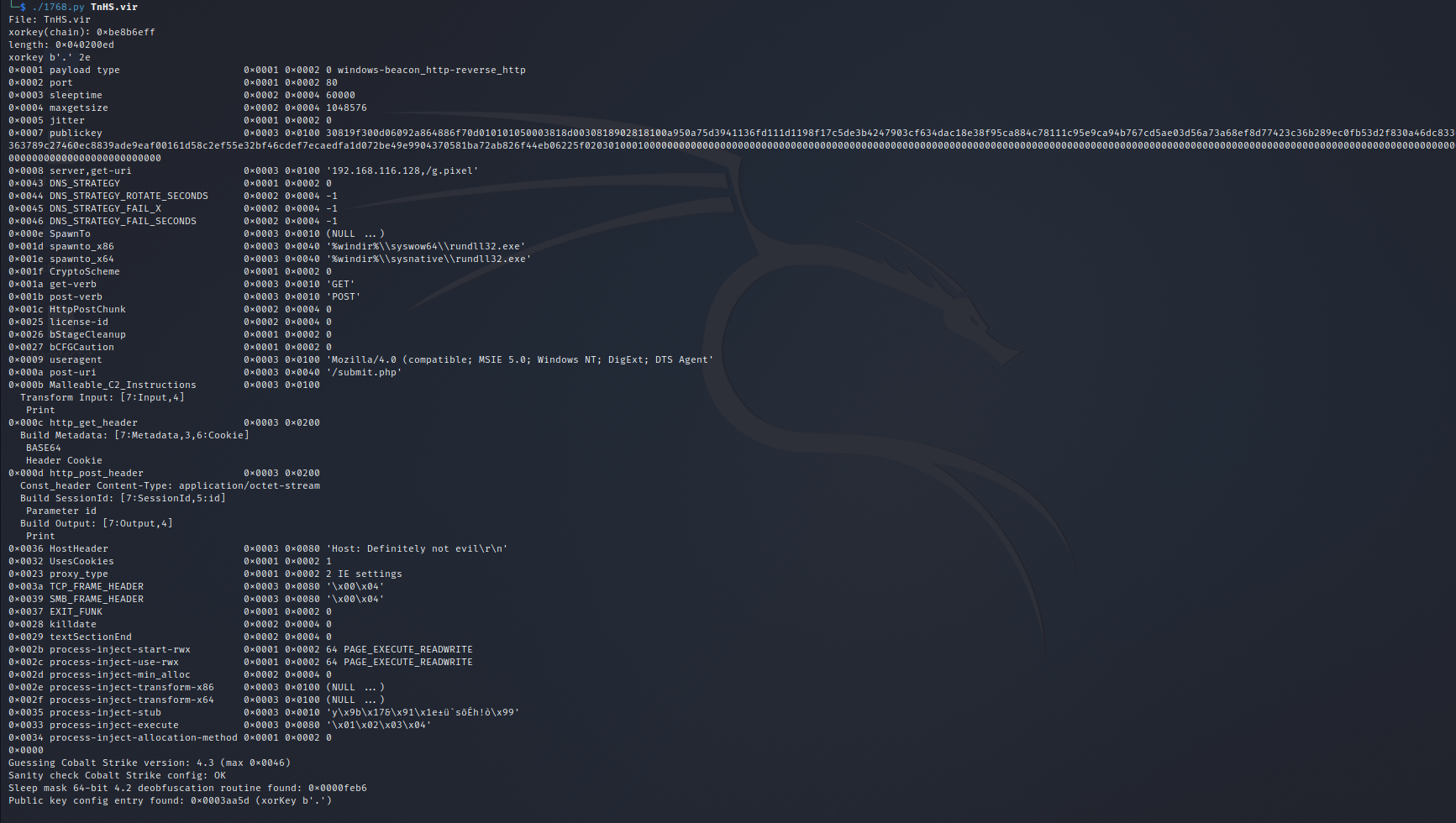Click the process-inject-execute value
1456x823 pixels.
(385, 724)
